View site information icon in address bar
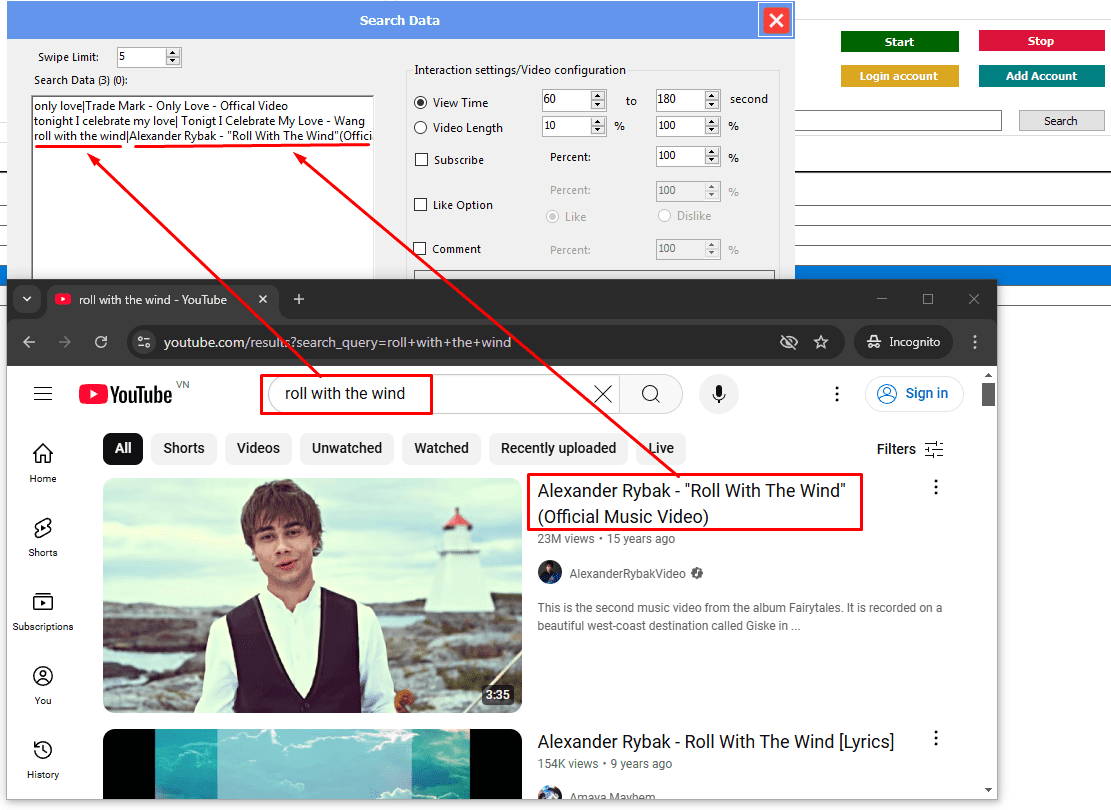1111x810 pixels. click(x=144, y=342)
